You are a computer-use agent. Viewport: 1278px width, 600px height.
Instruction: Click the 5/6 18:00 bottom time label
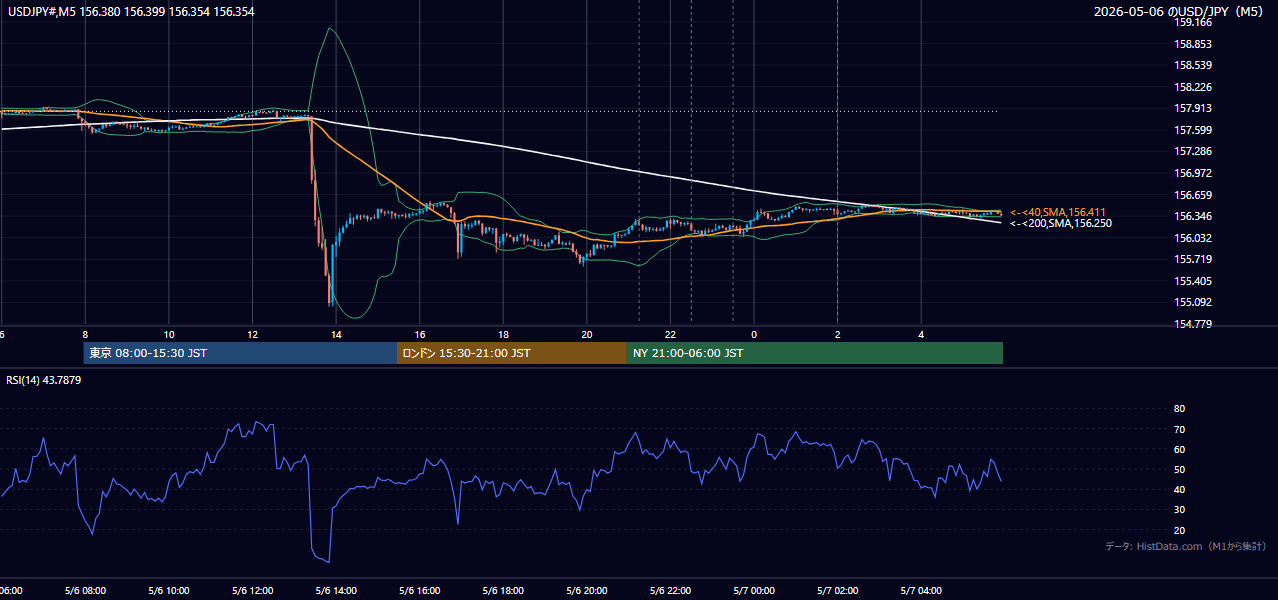click(503, 591)
